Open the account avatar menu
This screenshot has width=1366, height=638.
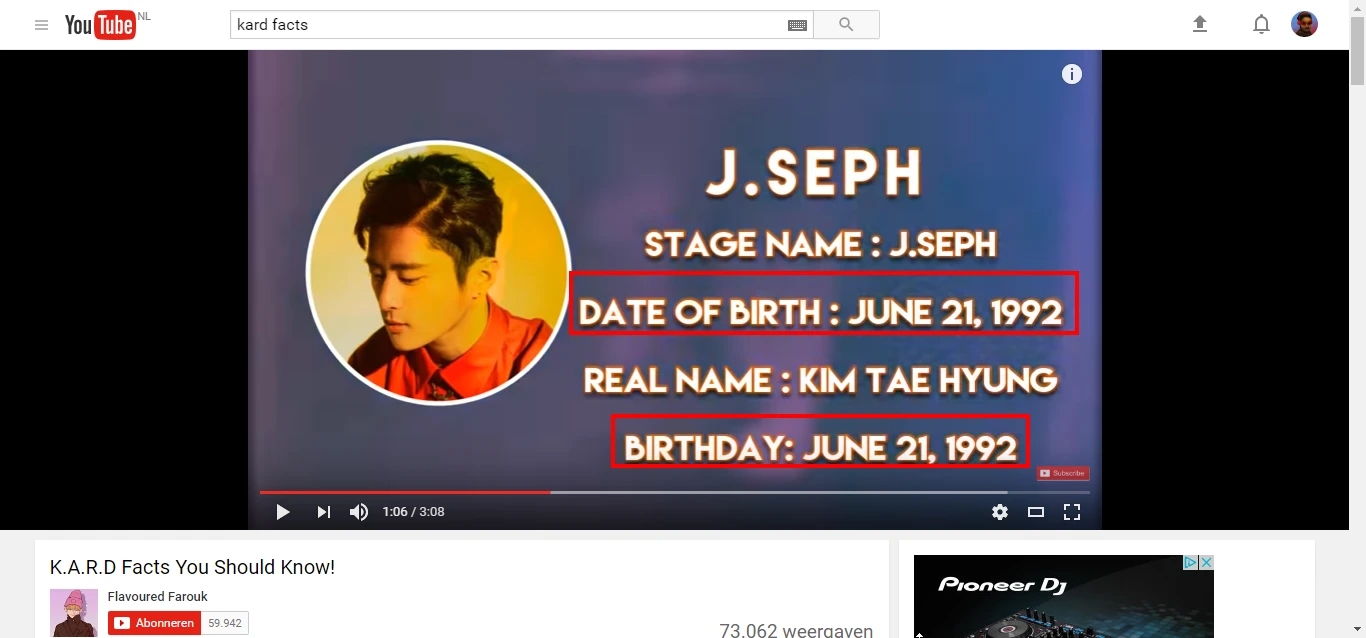[1304, 24]
